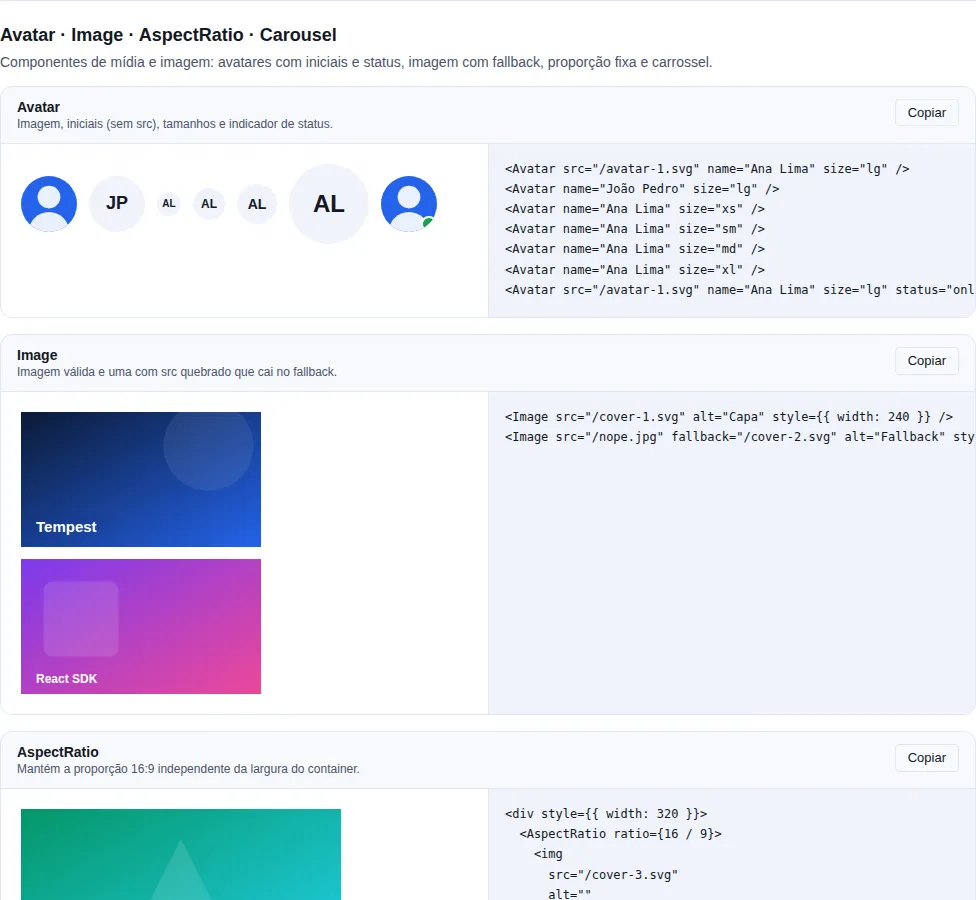Select the JP initials avatar
This screenshot has height=900, width=976.
click(x=116, y=204)
